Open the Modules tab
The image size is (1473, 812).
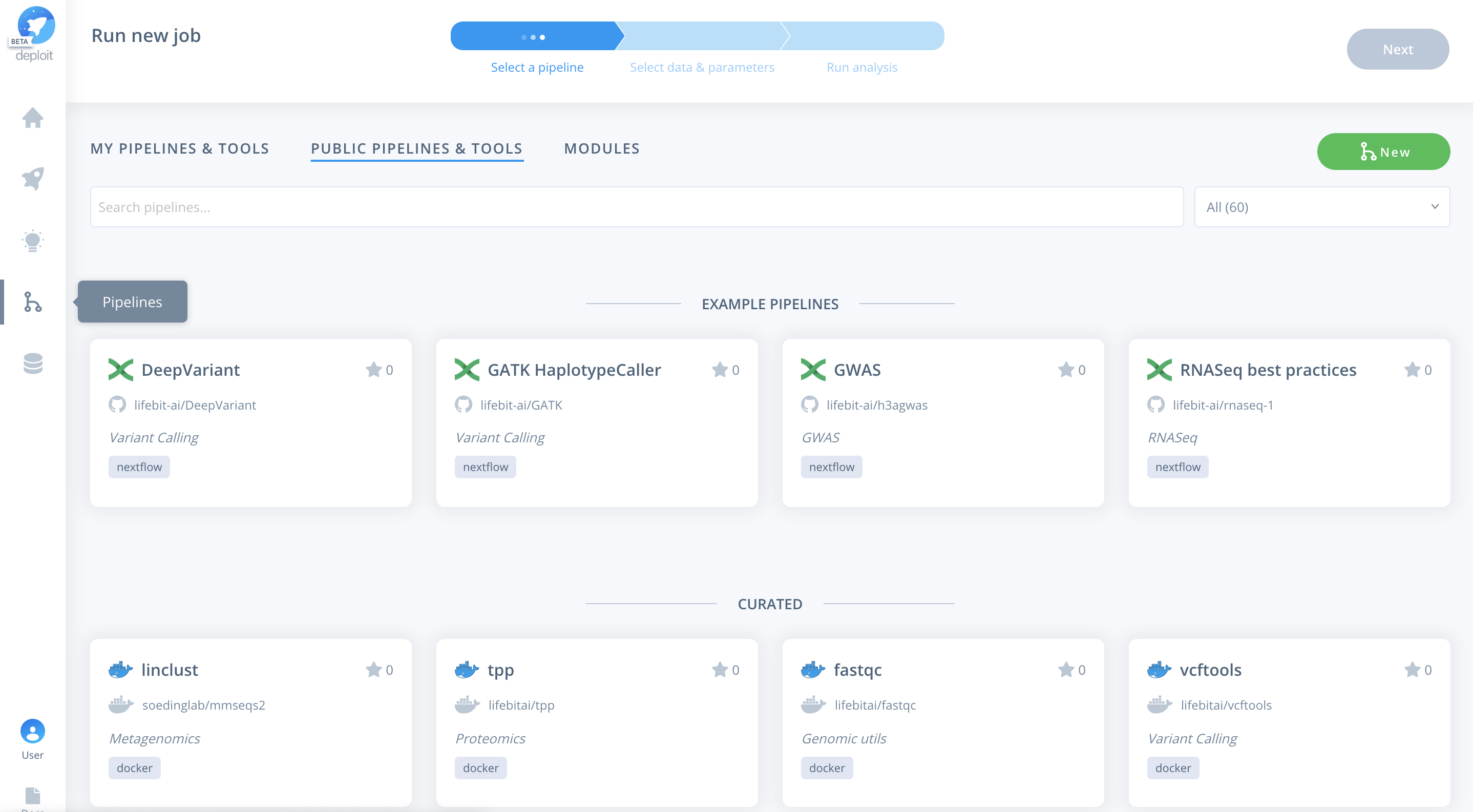[602, 148]
